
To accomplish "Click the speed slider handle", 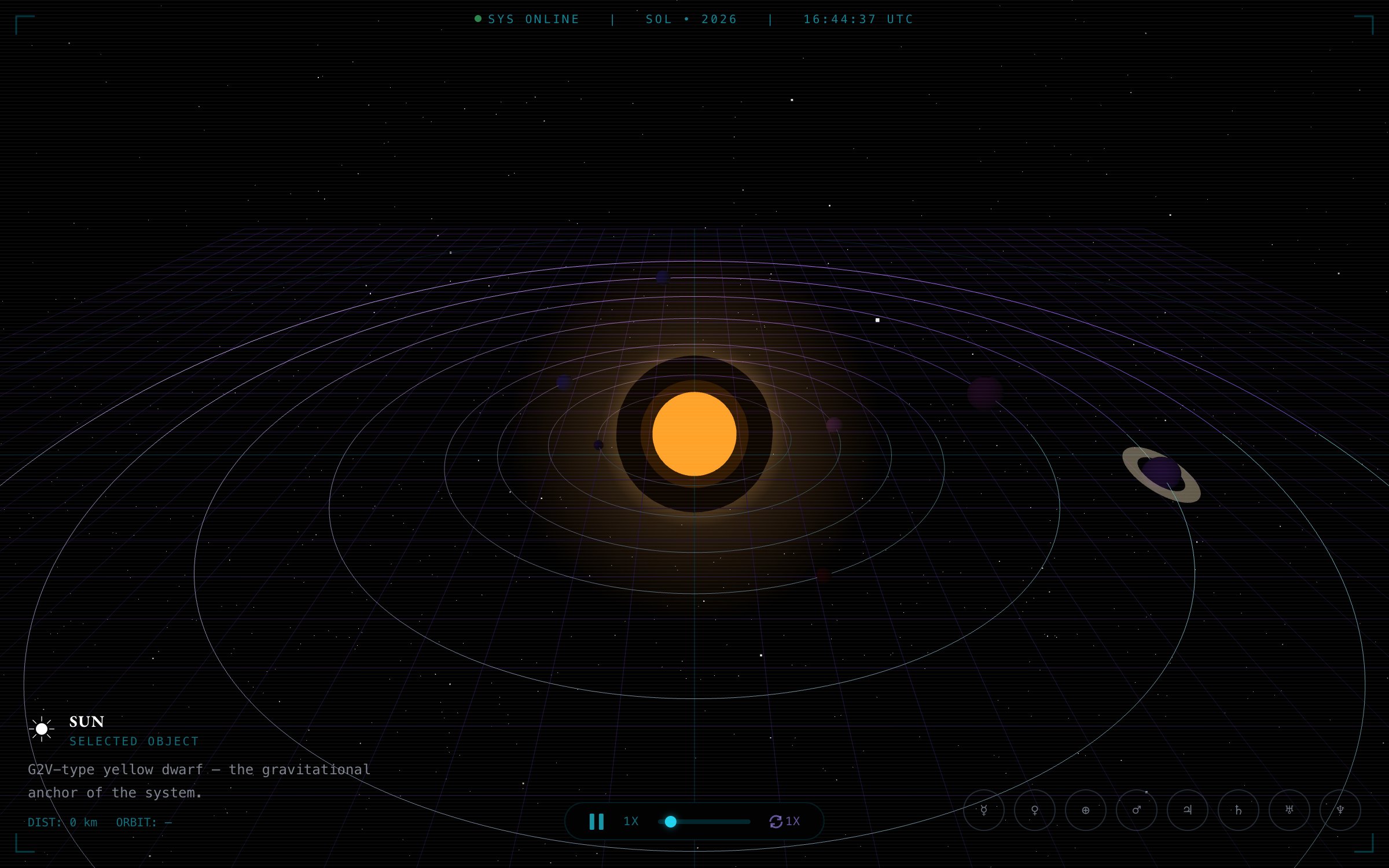I will point(670,822).
